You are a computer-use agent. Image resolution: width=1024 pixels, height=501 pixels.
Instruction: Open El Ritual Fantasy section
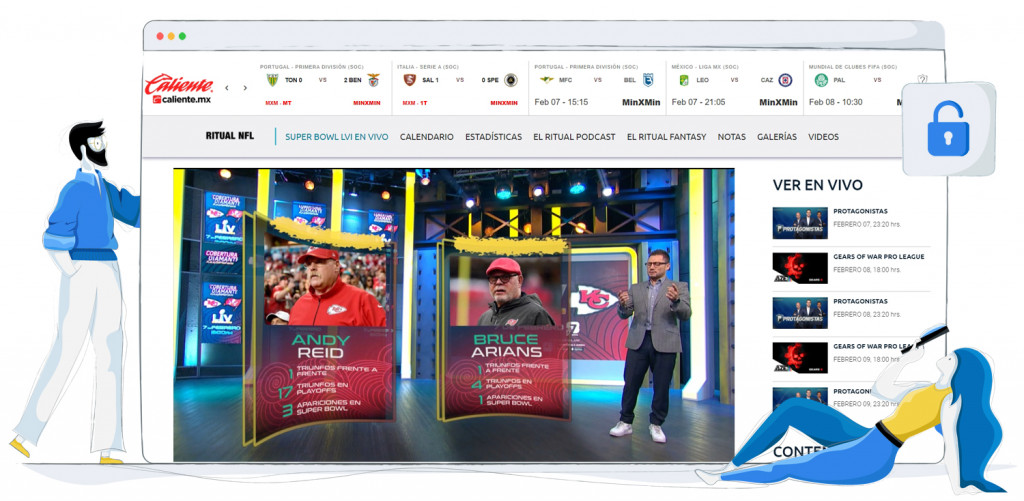pos(666,137)
